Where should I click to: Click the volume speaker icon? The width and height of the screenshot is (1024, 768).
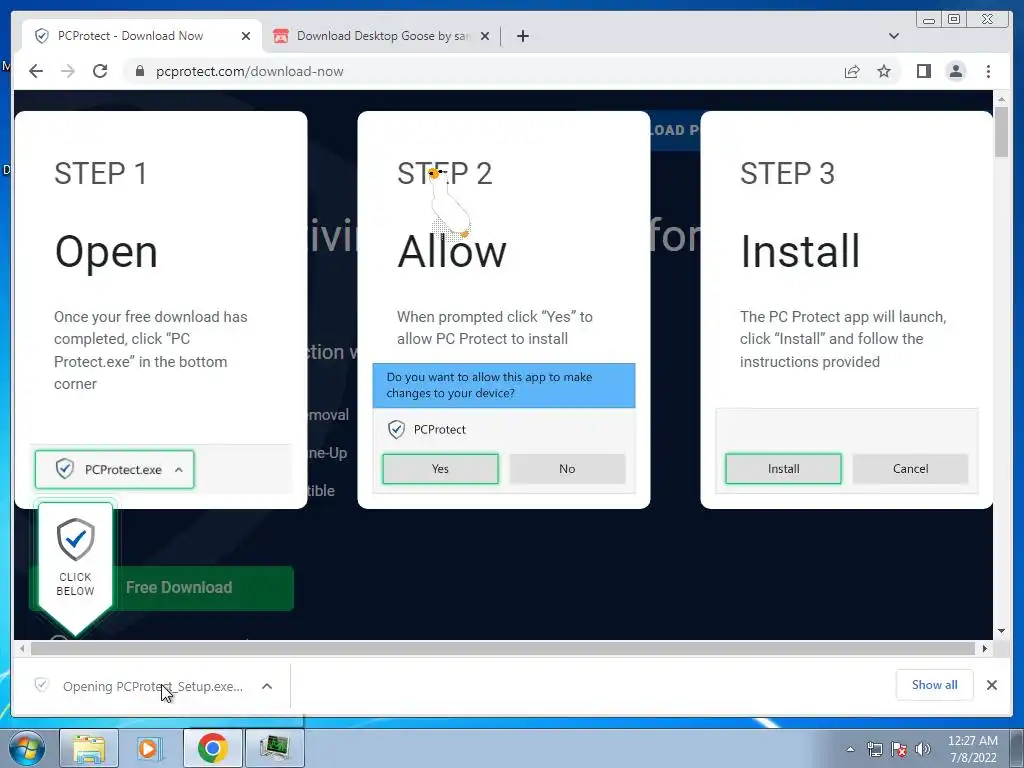coord(923,749)
